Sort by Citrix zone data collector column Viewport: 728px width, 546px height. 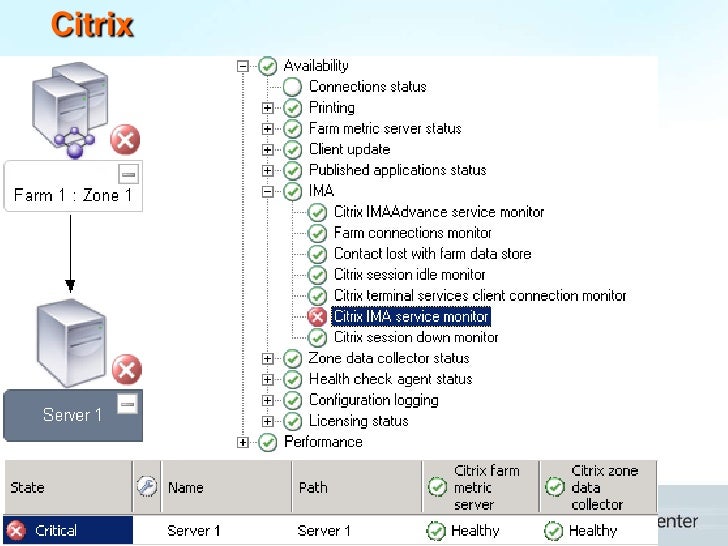click(598, 487)
